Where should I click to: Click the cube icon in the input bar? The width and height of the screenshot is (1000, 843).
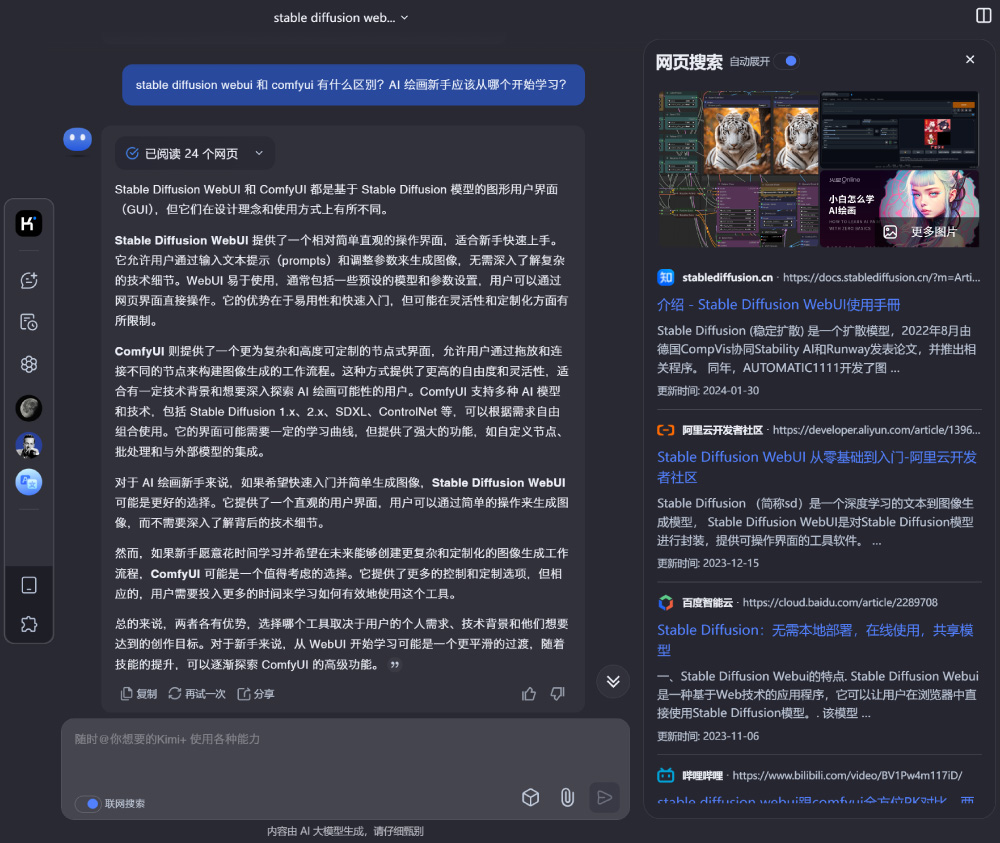530,797
